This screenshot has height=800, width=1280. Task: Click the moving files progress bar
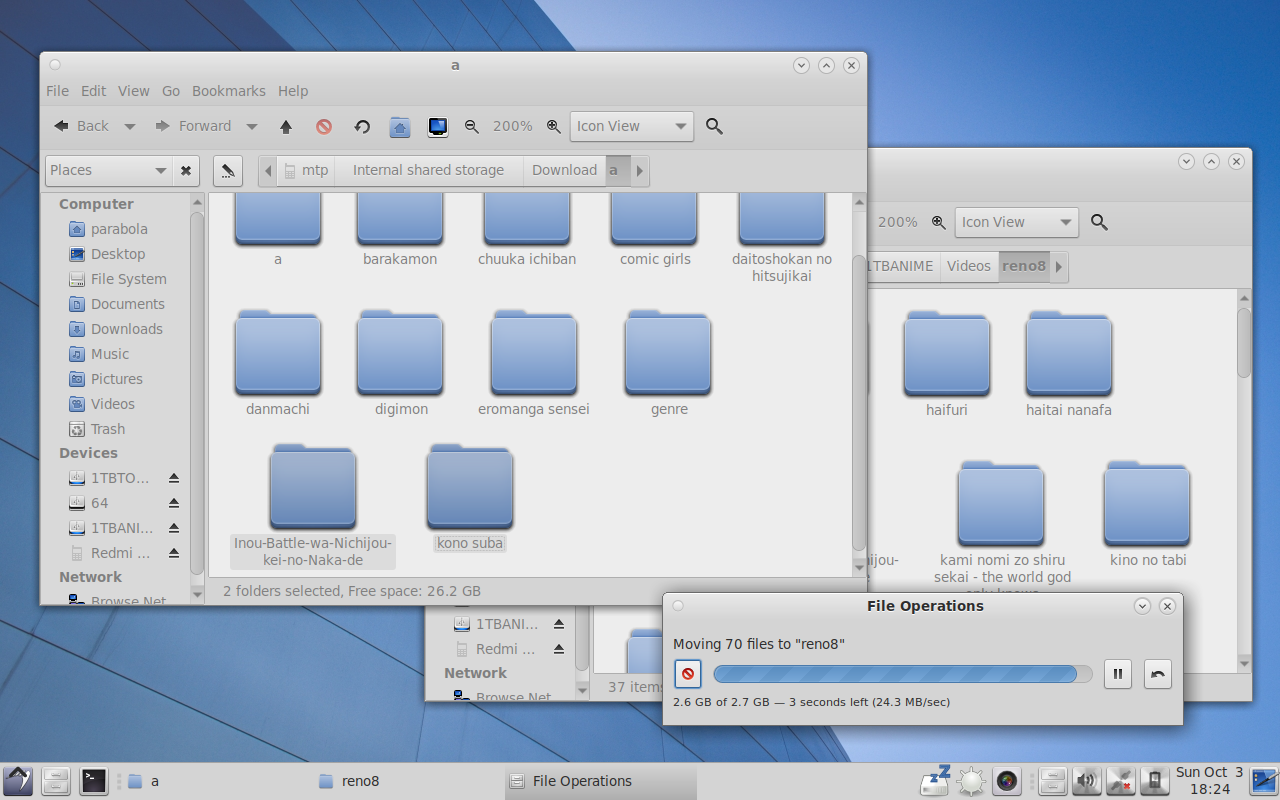coord(903,674)
